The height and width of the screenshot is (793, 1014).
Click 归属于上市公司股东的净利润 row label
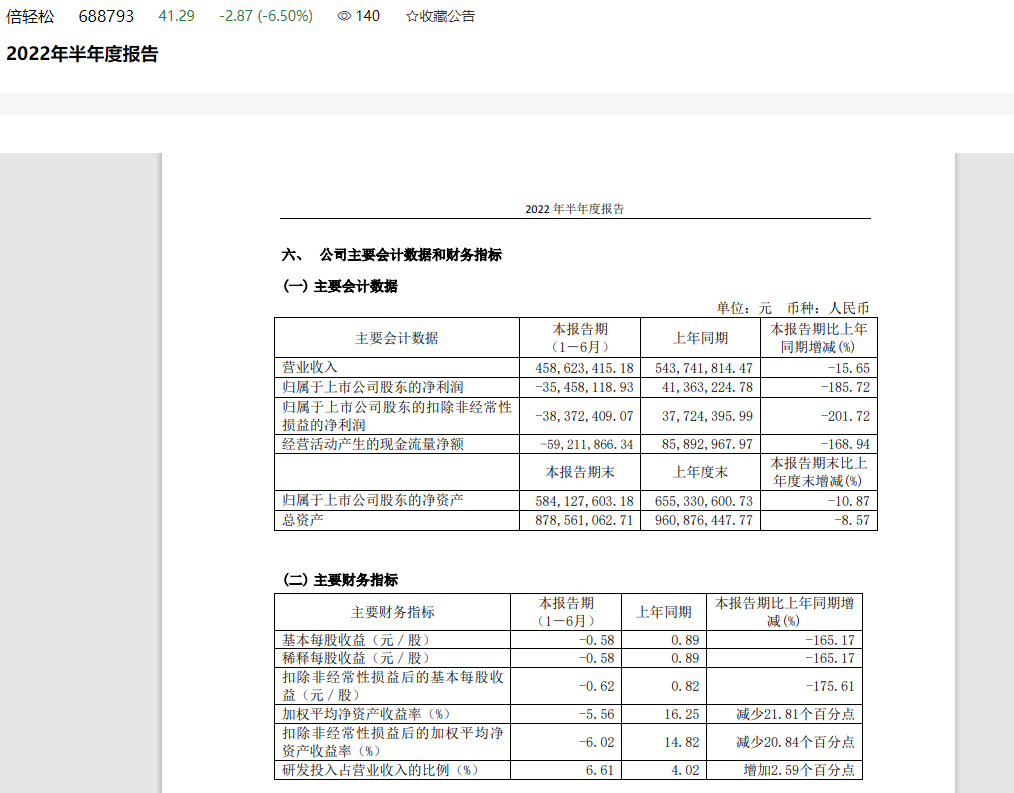click(x=372, y=387)
